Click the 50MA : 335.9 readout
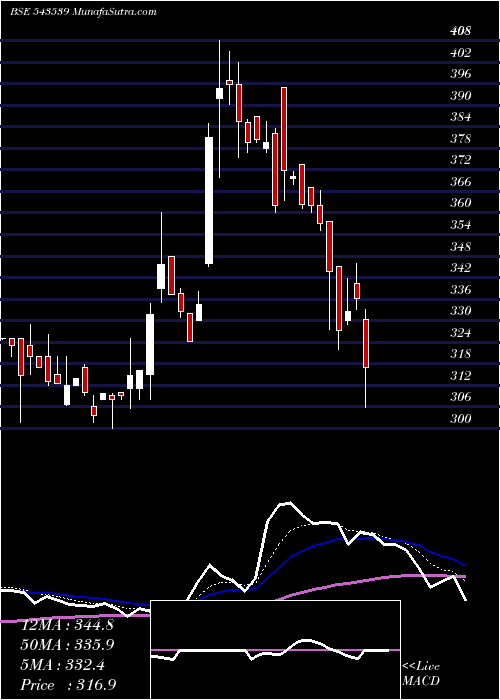 pyautogui.click(x=67, y=645)
